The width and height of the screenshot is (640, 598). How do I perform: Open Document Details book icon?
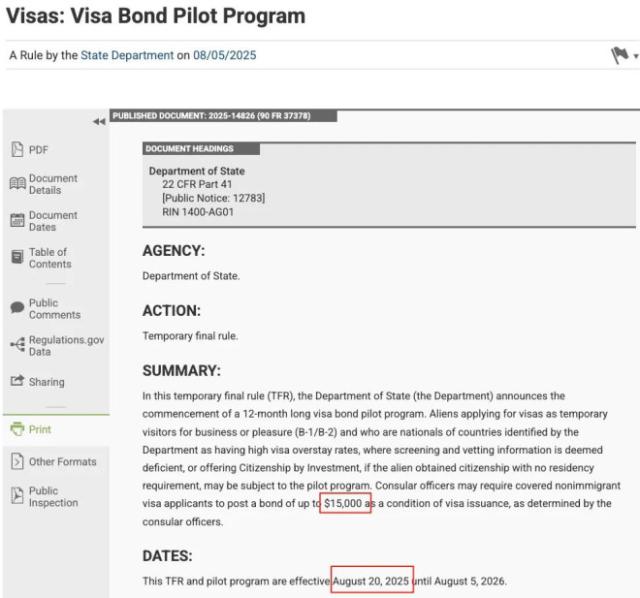pyautogui.click(x=16, y=183)
